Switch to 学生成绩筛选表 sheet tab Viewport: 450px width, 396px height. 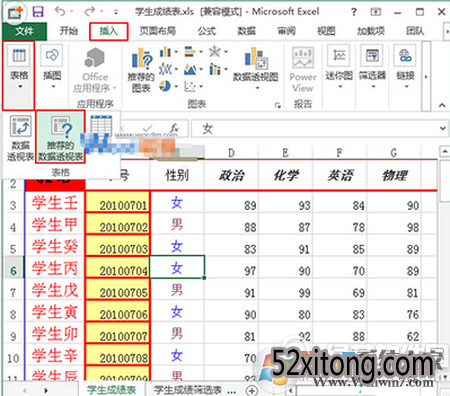pyautogui.click(x=187, y=389)
